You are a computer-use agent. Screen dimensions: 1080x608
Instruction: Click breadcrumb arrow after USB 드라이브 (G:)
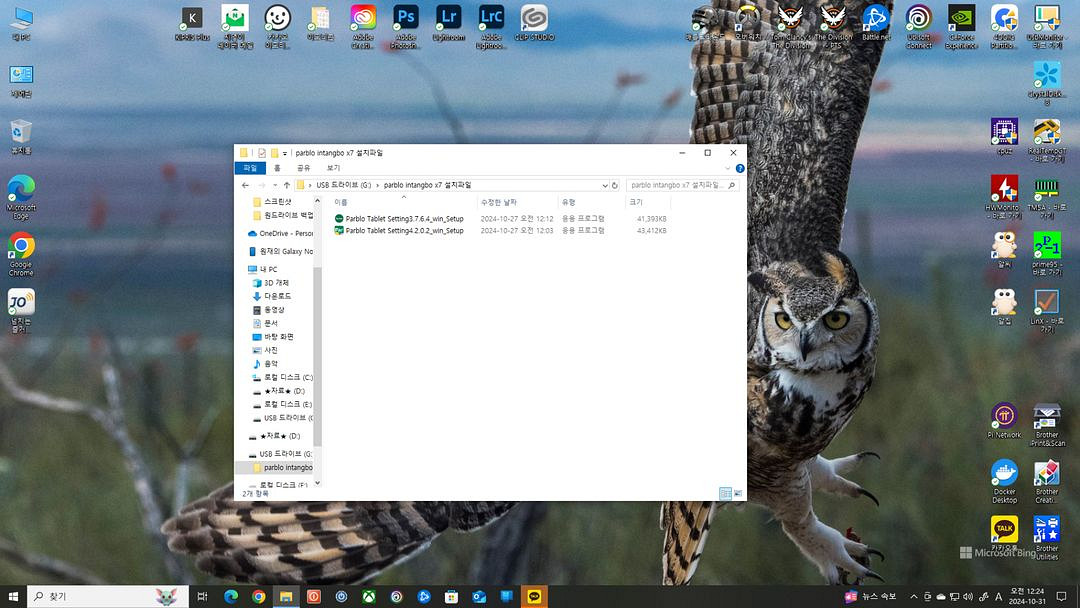tap(377, 185)
